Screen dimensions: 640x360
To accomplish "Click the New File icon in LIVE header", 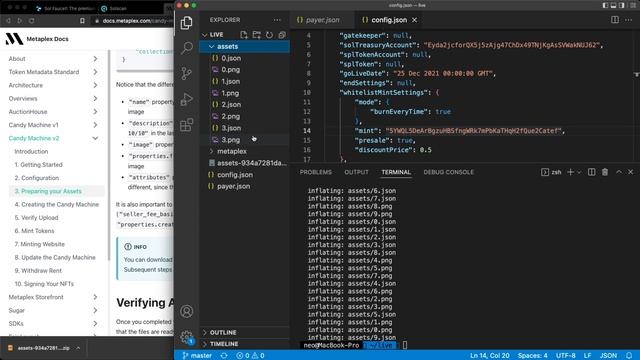I will pos(244,35).
